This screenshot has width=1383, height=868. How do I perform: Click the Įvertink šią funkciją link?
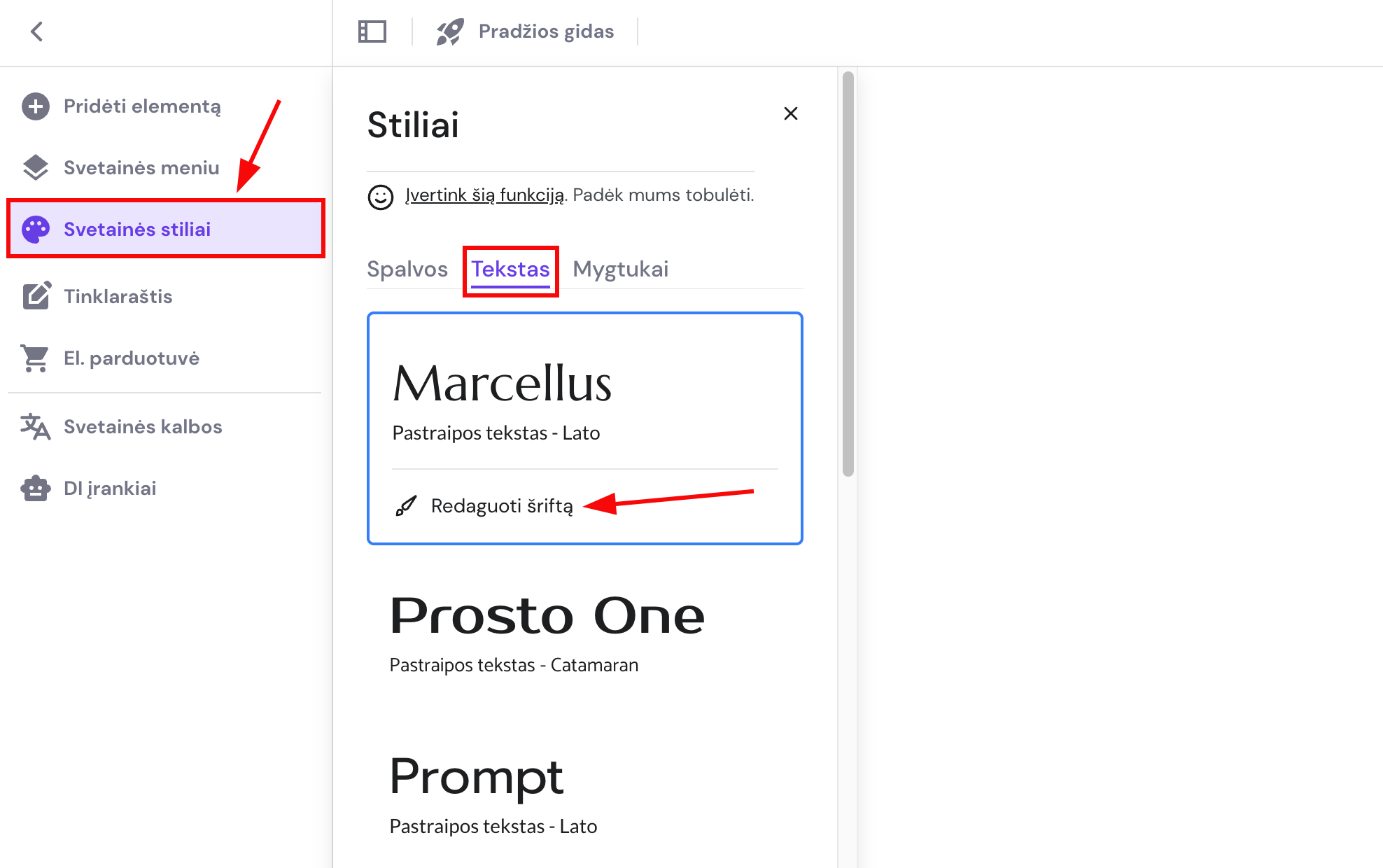coord(484,195)
